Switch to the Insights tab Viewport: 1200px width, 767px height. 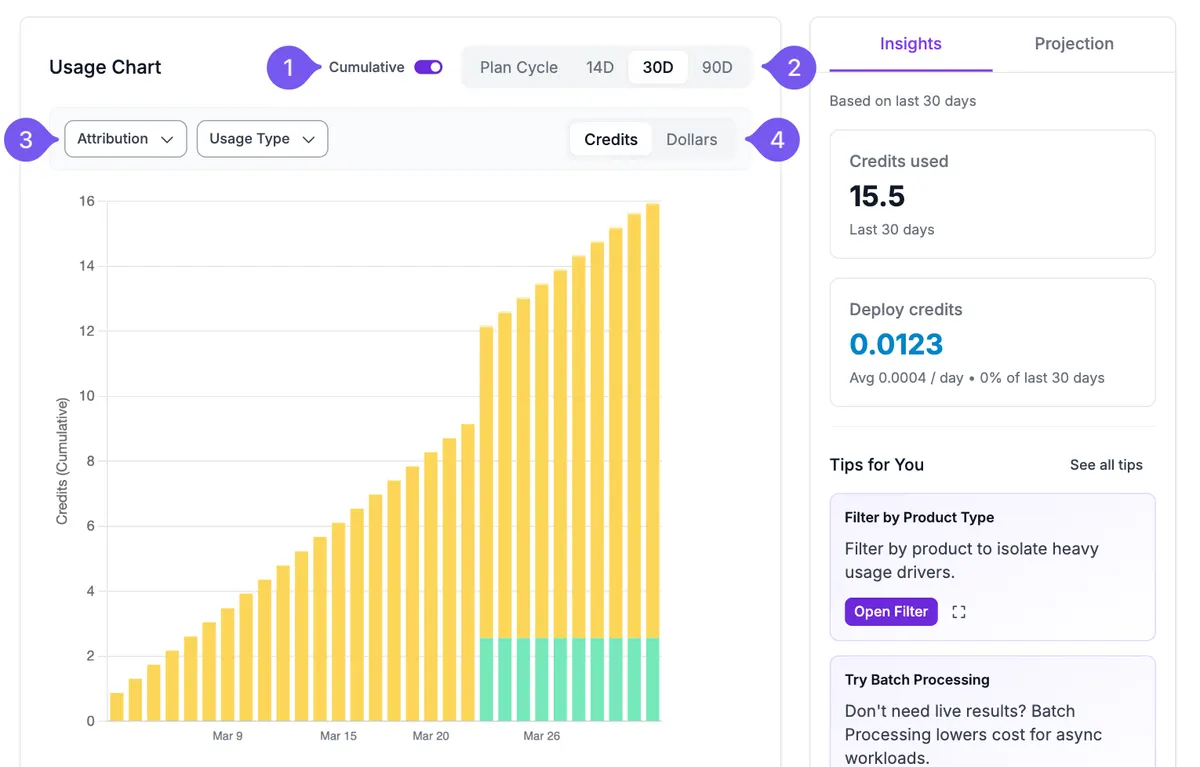pyautogui.click(x=911, y=44)
